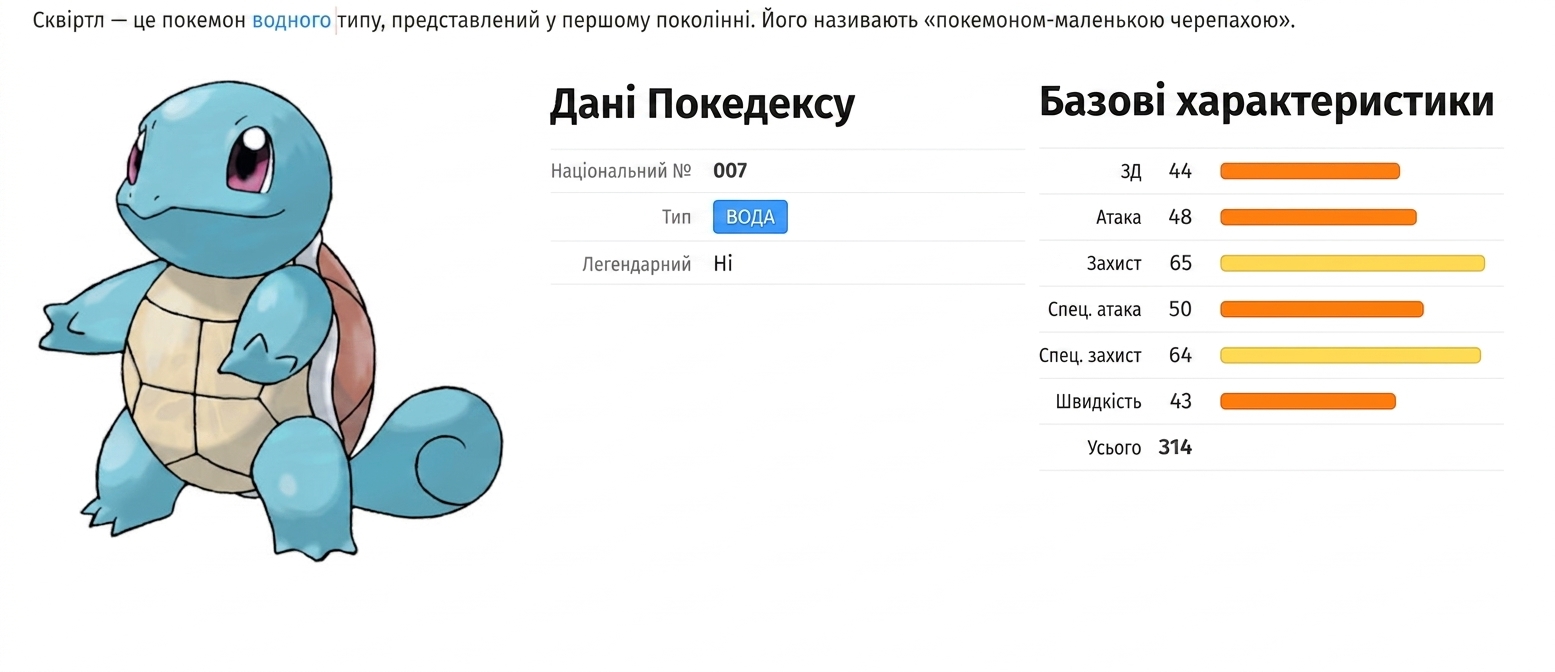1555x672 pixels.
Task: Click the Атака value 48
Action: point(1180,217)
